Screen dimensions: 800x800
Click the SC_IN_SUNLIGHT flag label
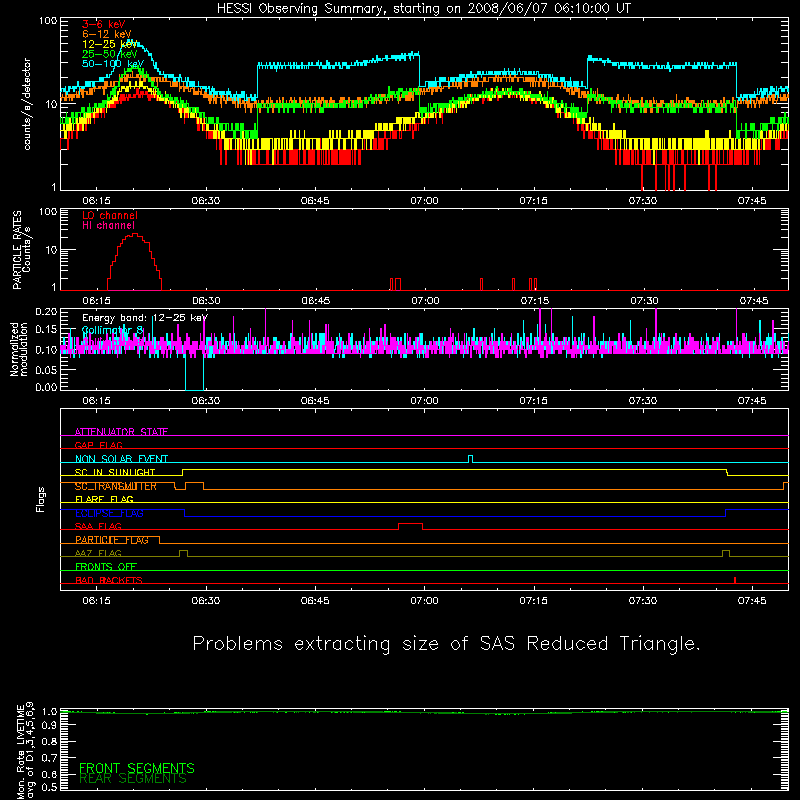tap(115, 472)
